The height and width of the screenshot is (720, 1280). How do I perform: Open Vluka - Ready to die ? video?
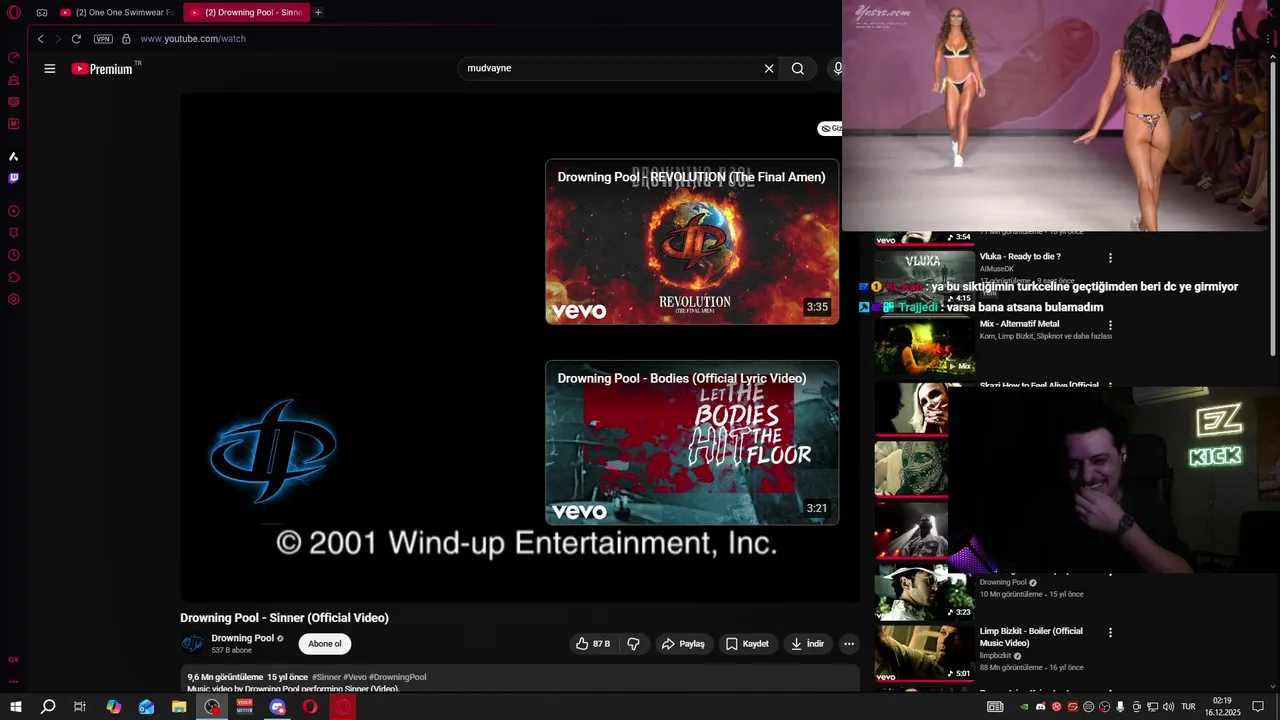click(x=1020, y=257)
